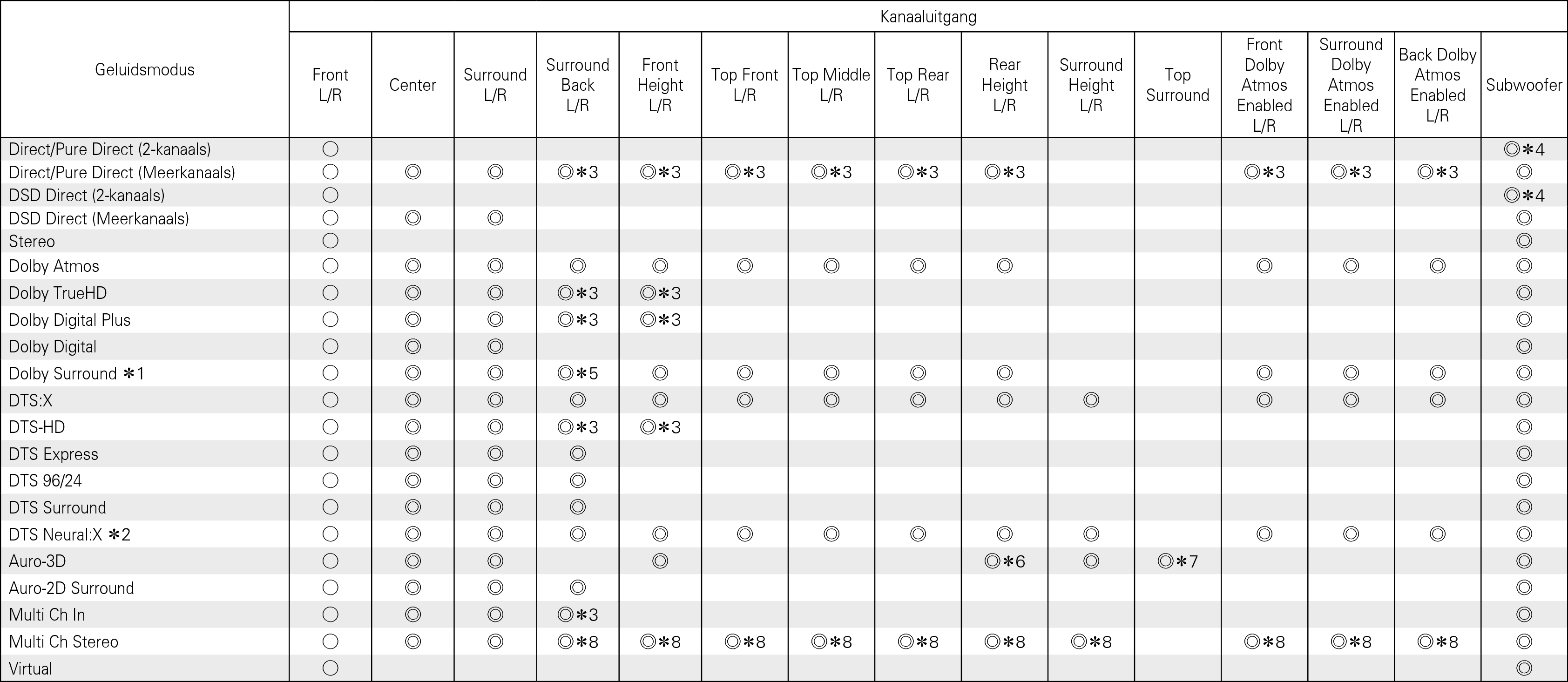Select Multi Ch Stereo Surround Height marker
1568x682 pixels.
pos(1079,641)
